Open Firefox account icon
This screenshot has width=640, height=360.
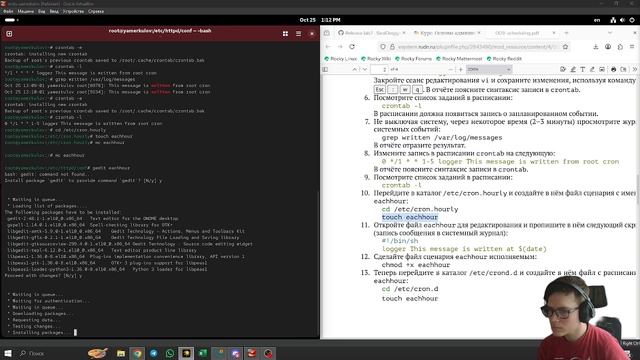[608, 47]
